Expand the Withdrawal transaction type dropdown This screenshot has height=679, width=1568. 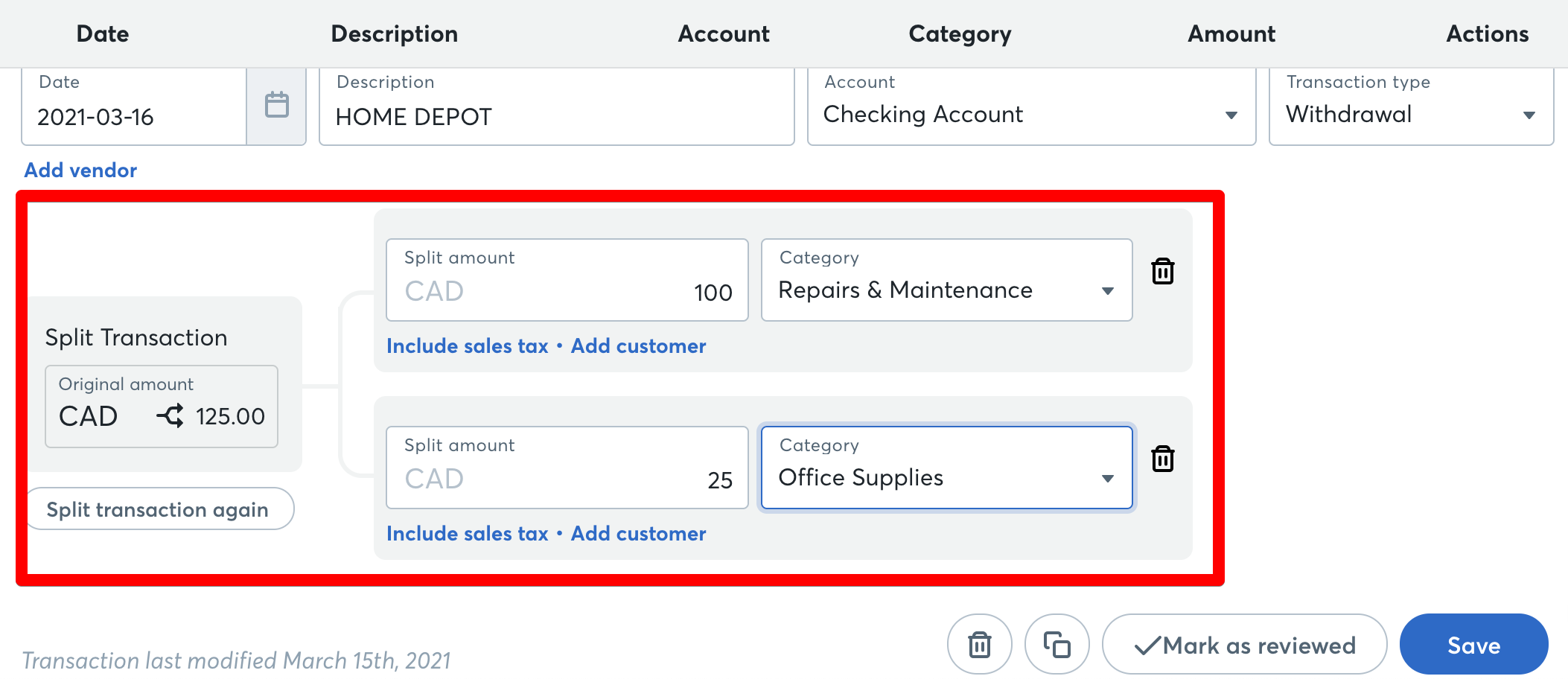tap(1529, 115)
